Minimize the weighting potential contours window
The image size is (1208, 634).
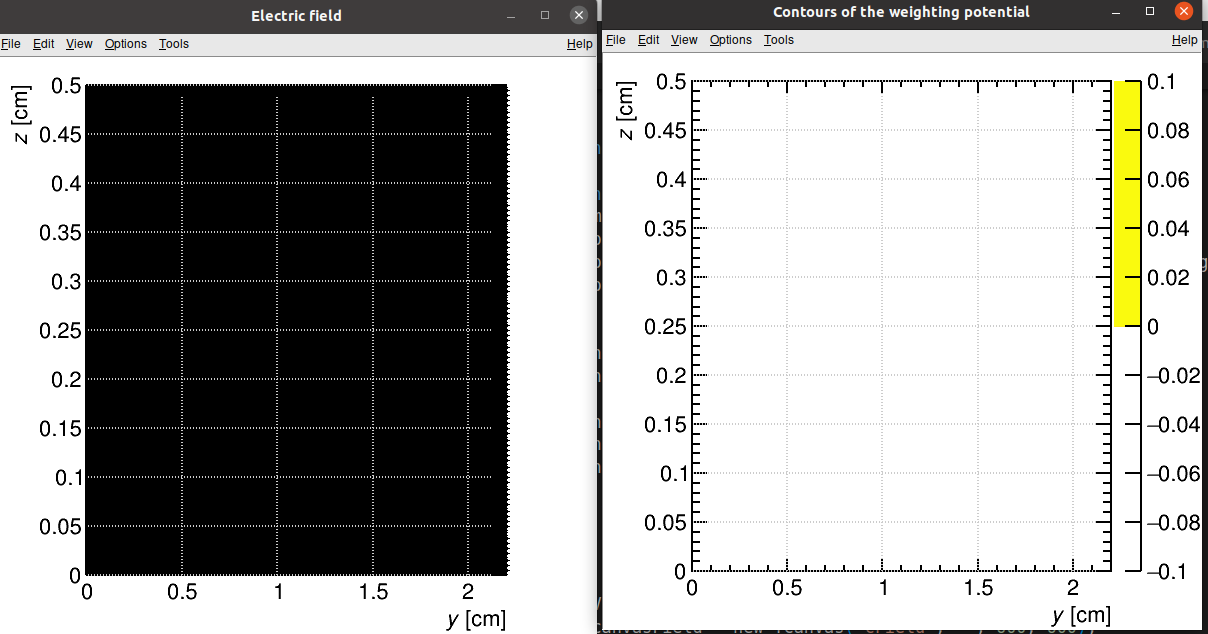tap(1117, 12)
